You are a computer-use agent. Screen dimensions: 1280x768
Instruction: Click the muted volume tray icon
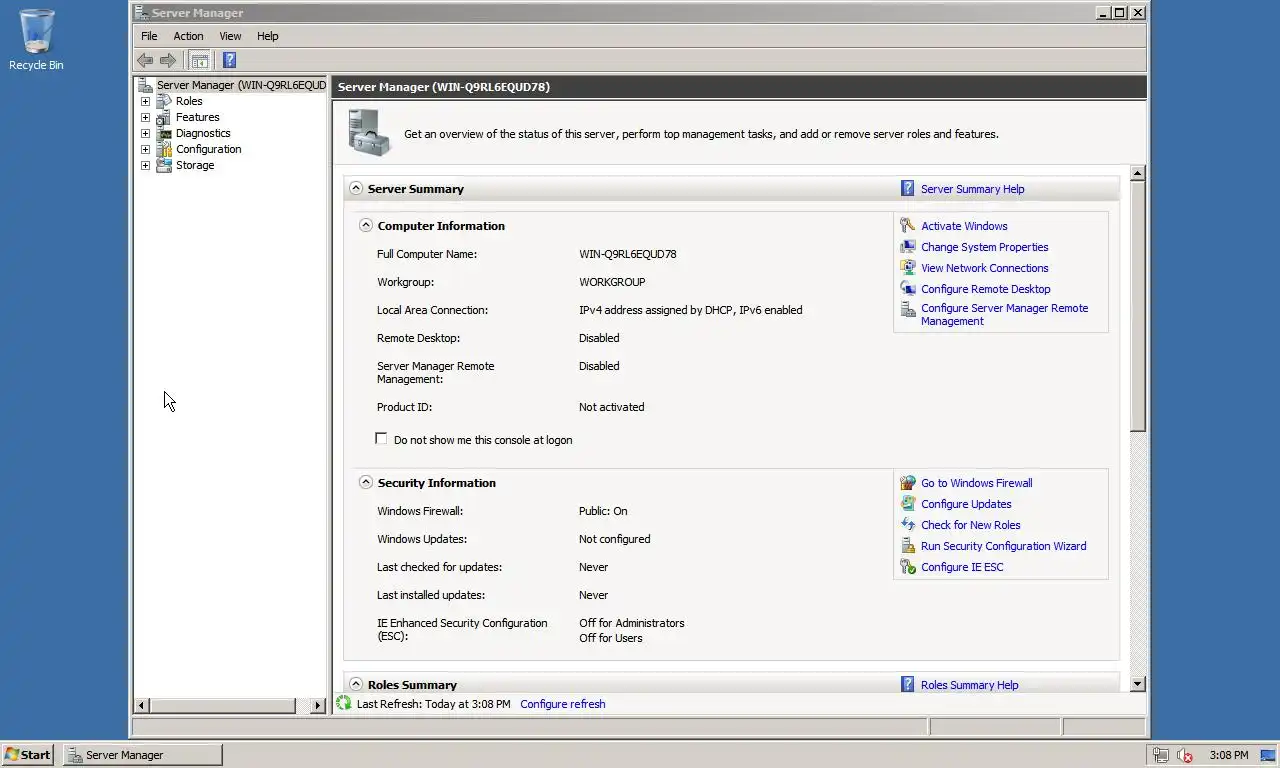click(x=1185, y=755)
